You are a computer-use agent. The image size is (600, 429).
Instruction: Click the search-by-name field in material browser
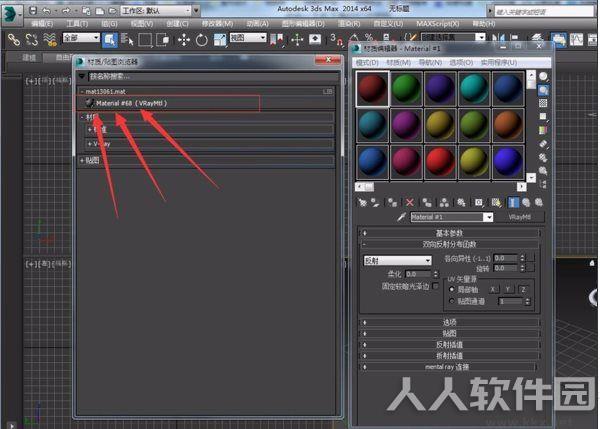coord(213,76)
